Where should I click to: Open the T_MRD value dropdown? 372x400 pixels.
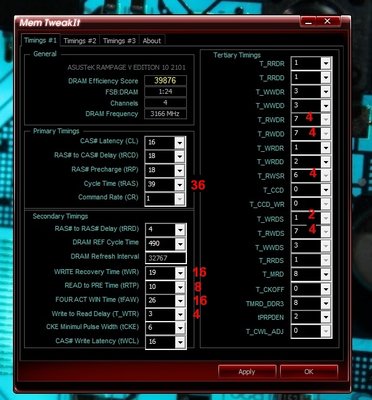click(x=326, y=275)
